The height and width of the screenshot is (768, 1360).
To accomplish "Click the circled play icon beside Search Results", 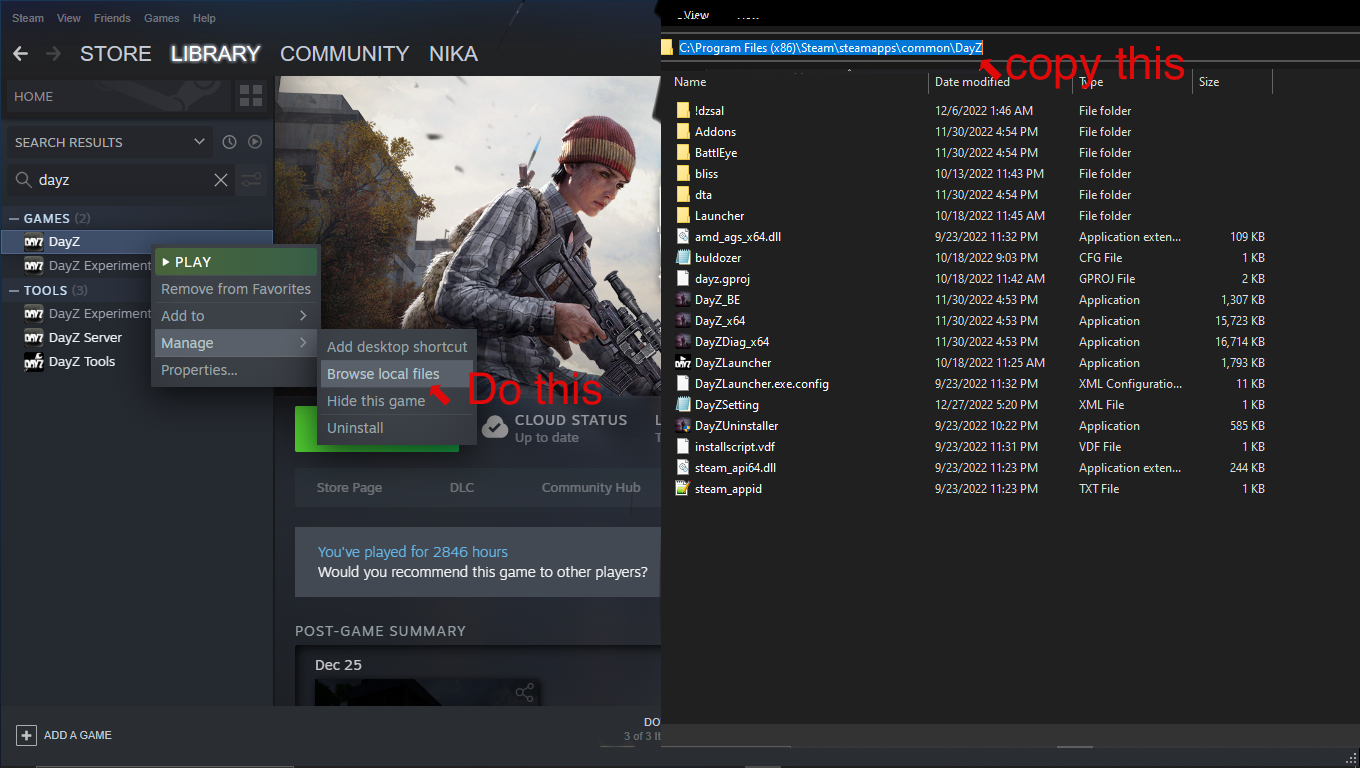I will [x=255, y=142].
